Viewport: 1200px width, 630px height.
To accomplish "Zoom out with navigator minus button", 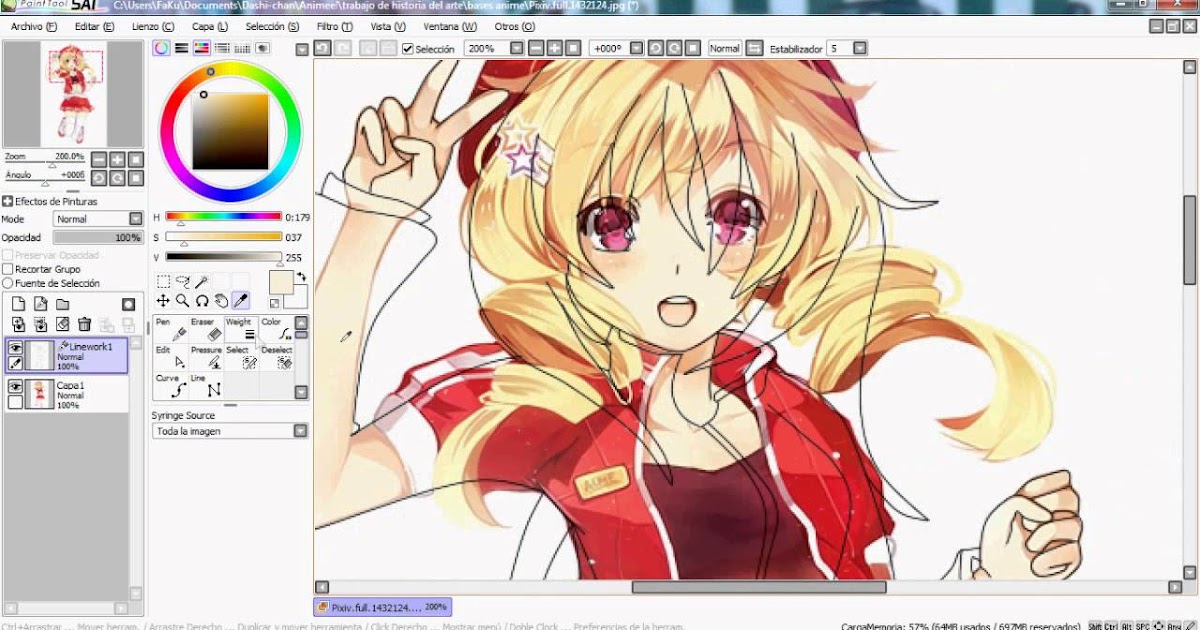I will point(99,159).
